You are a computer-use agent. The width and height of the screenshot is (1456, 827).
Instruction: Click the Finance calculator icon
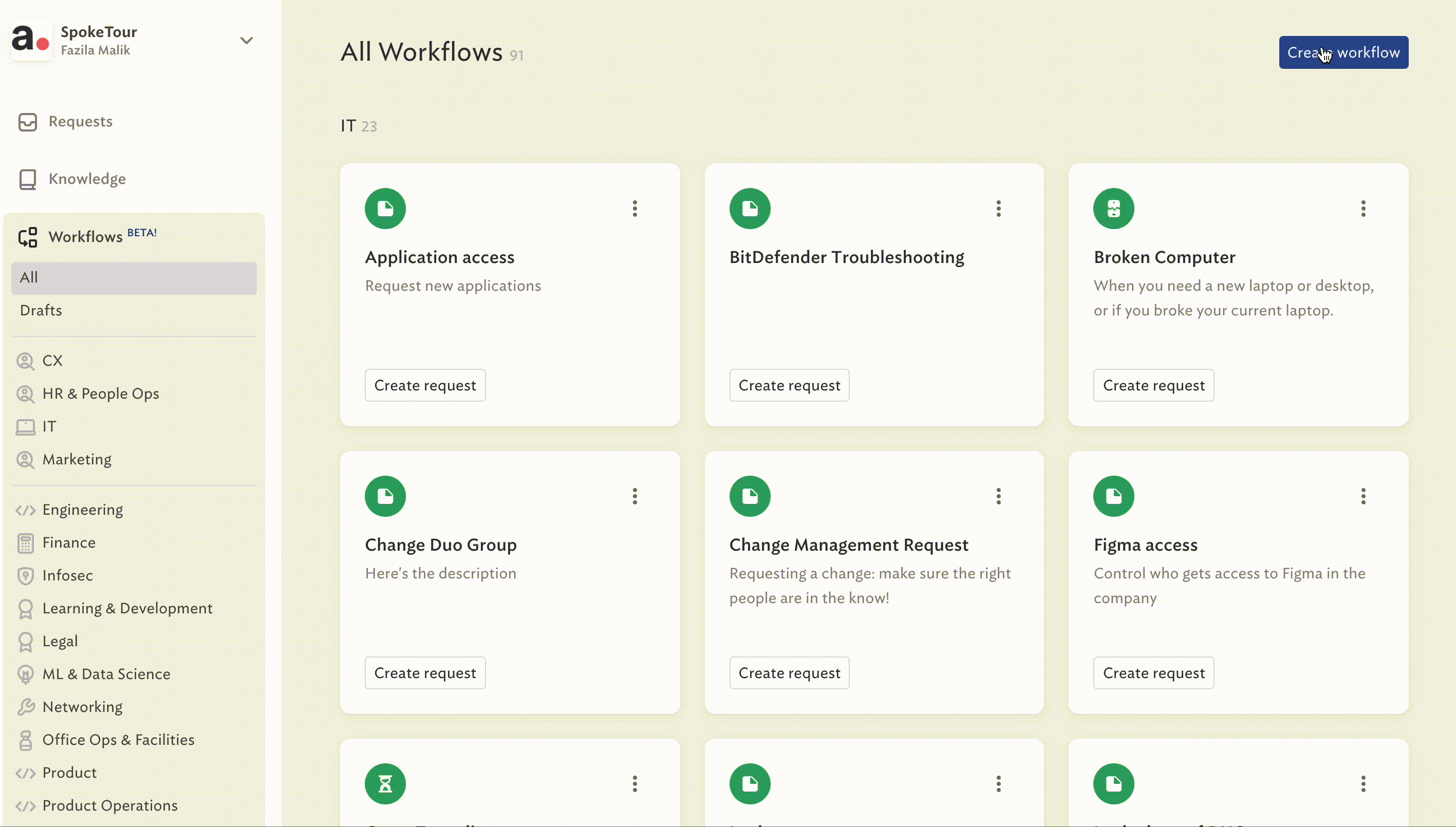coord(25,543)
